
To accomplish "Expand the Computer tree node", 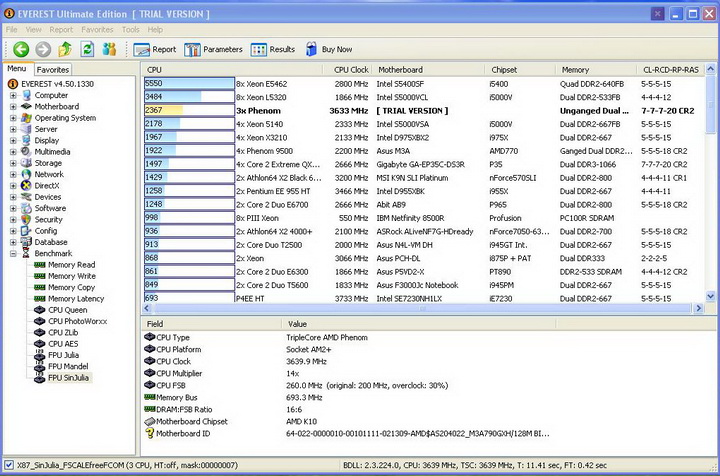I will 13,95.
